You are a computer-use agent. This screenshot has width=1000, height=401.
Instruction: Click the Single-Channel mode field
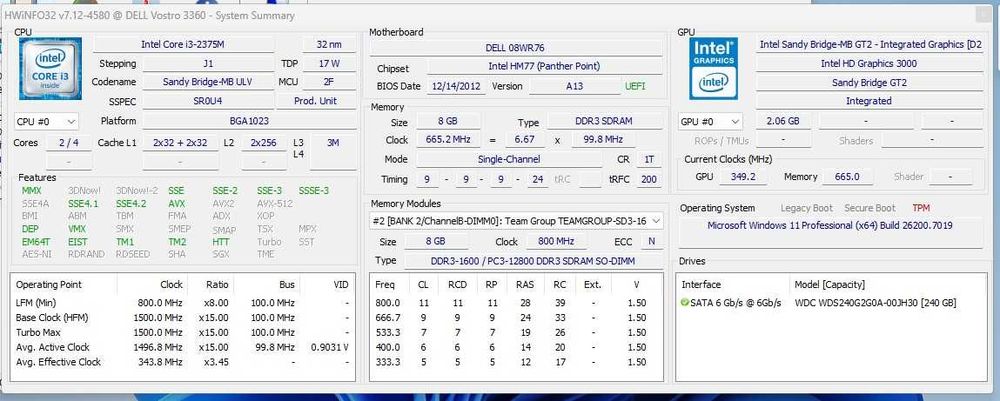(x=509, y=159)
